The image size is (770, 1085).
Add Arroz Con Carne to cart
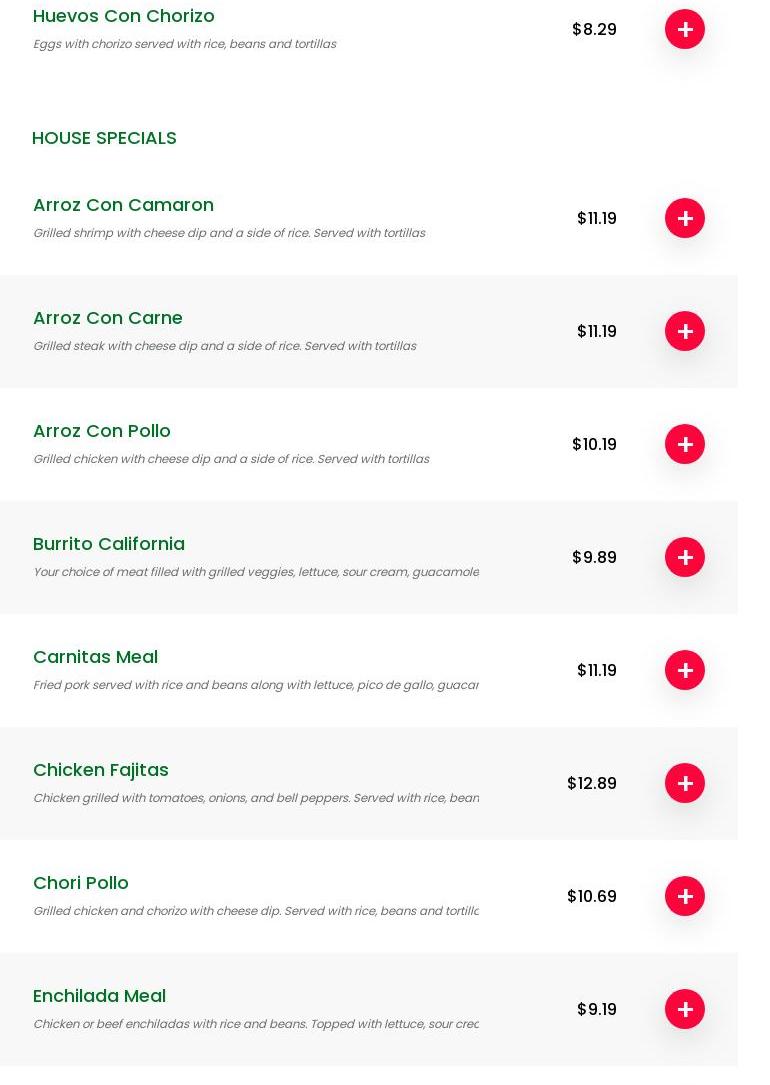tap(684, 331)
